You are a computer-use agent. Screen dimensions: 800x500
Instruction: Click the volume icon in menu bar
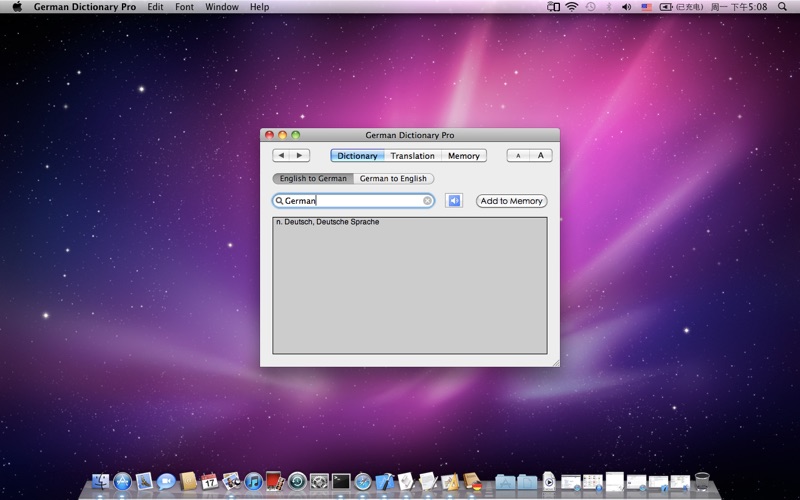click(627, 7)
